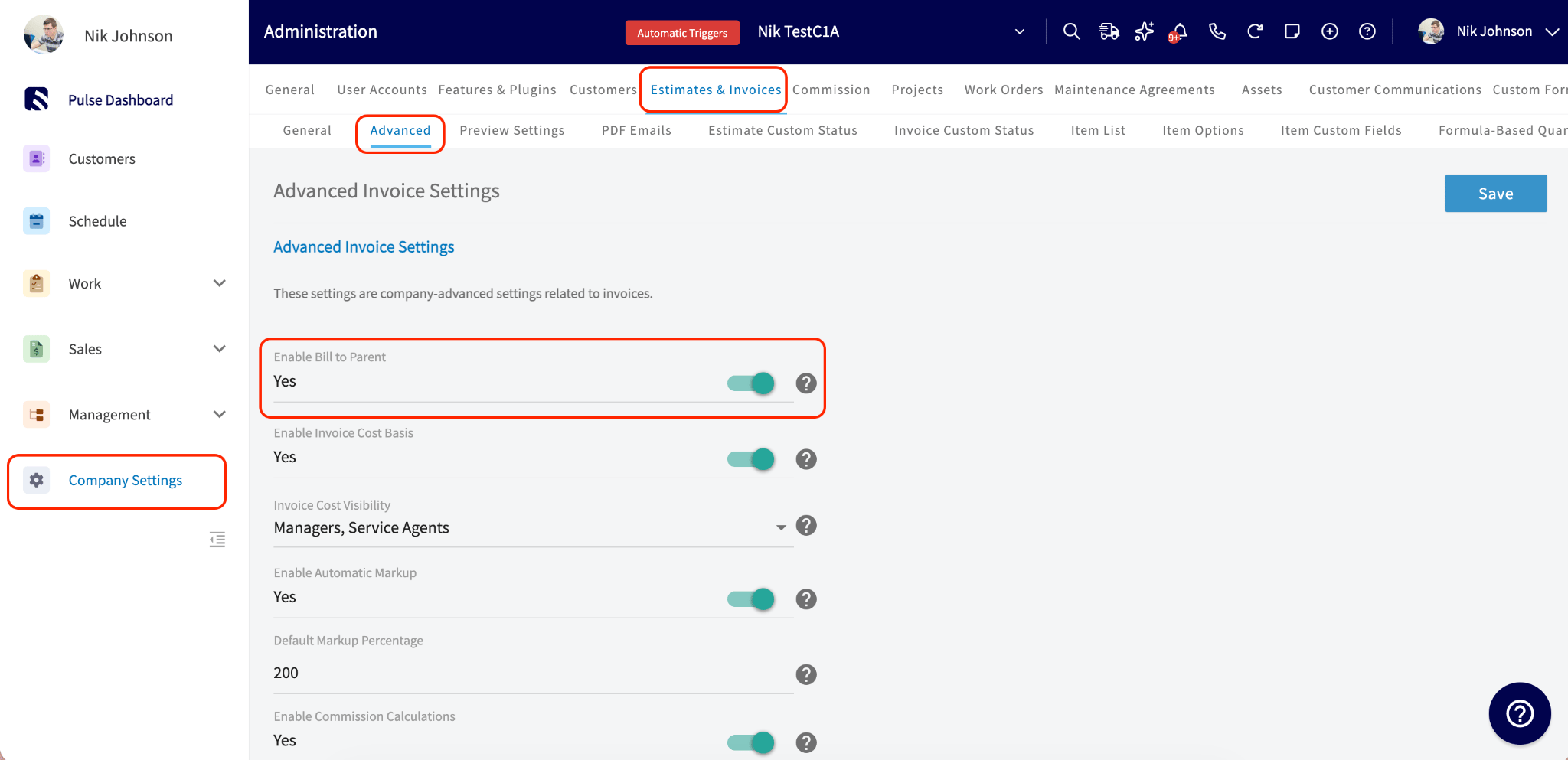Select the Item Options sub-tab

tap(1203, 130)
